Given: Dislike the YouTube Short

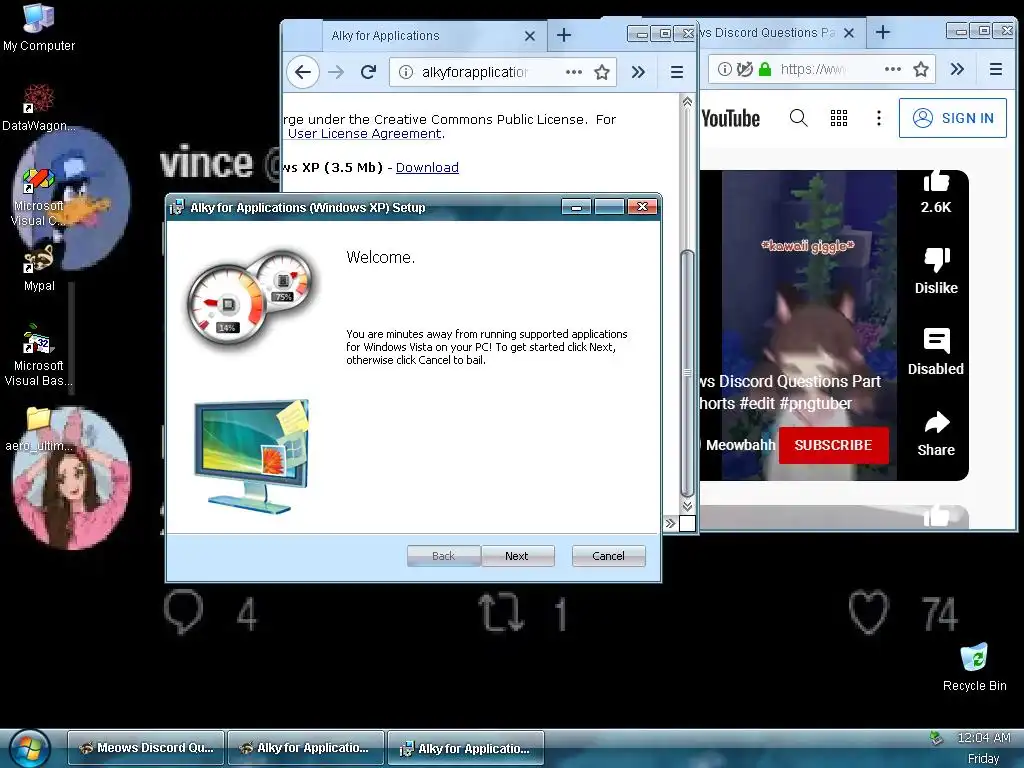Looking at the screenshot, I should point(936,271).
